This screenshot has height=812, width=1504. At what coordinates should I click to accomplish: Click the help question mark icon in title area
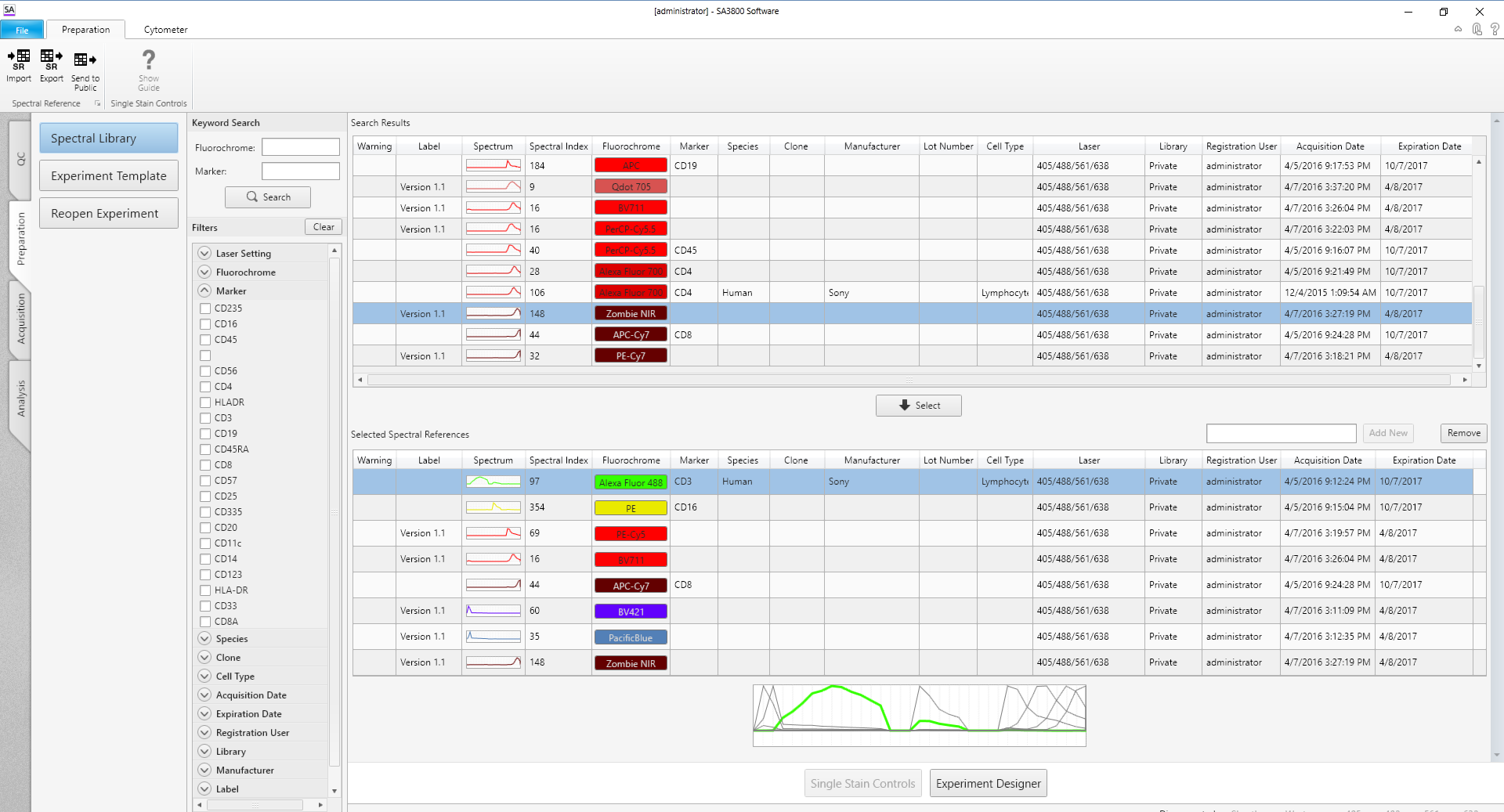coord(1495,29)
